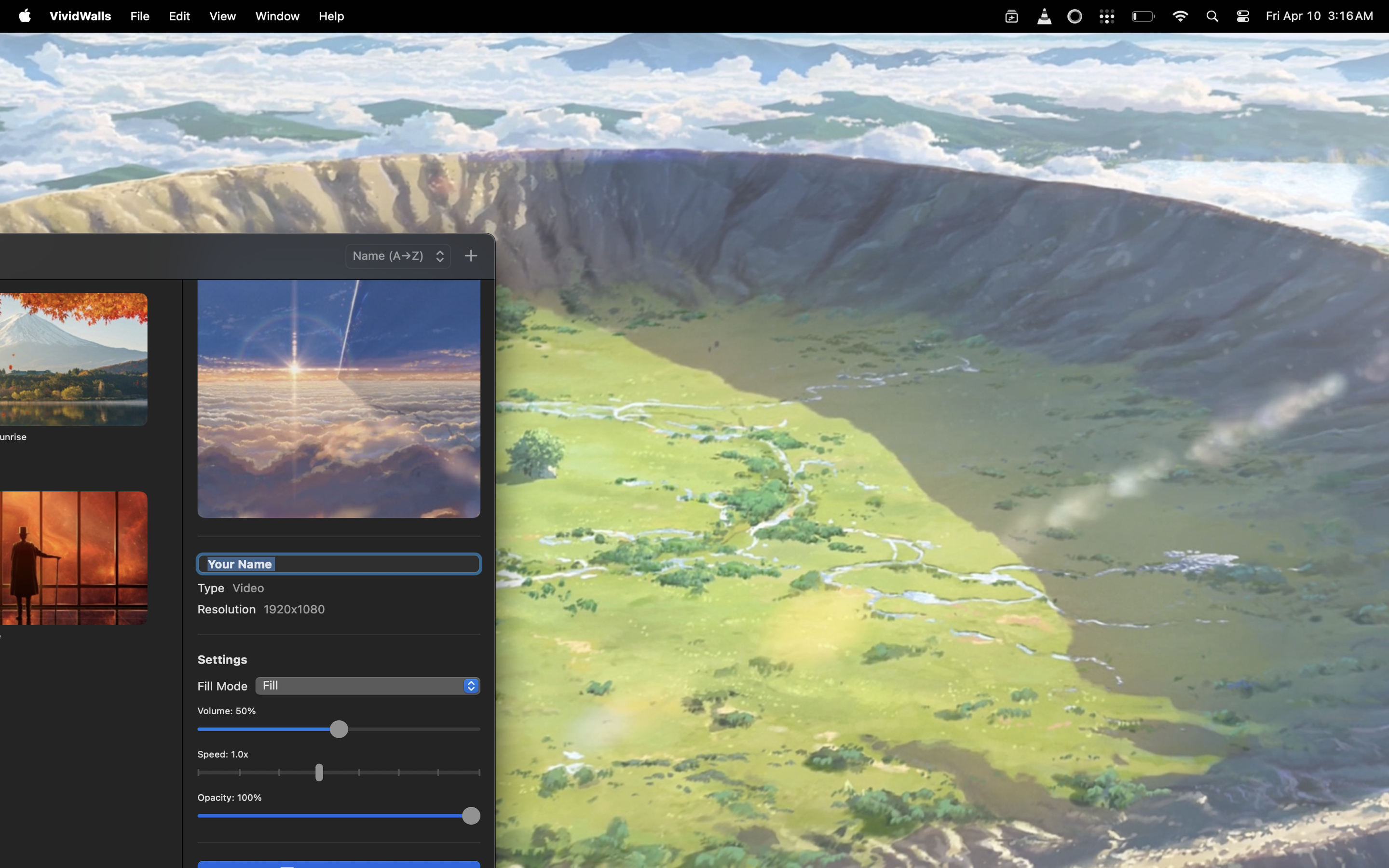Click the dots grid menu bar icon
Screen dimensions: 1389x868
click(x=1107, y=16)
